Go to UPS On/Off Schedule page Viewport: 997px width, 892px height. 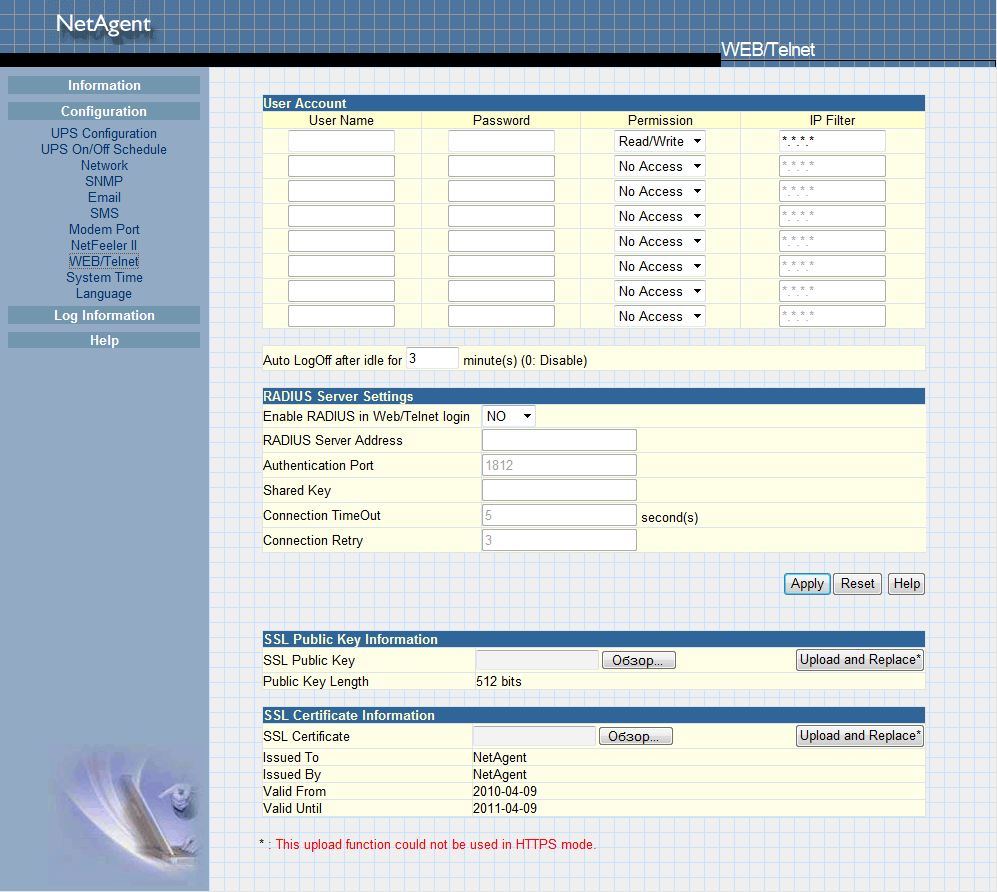(x=104, y=149)
